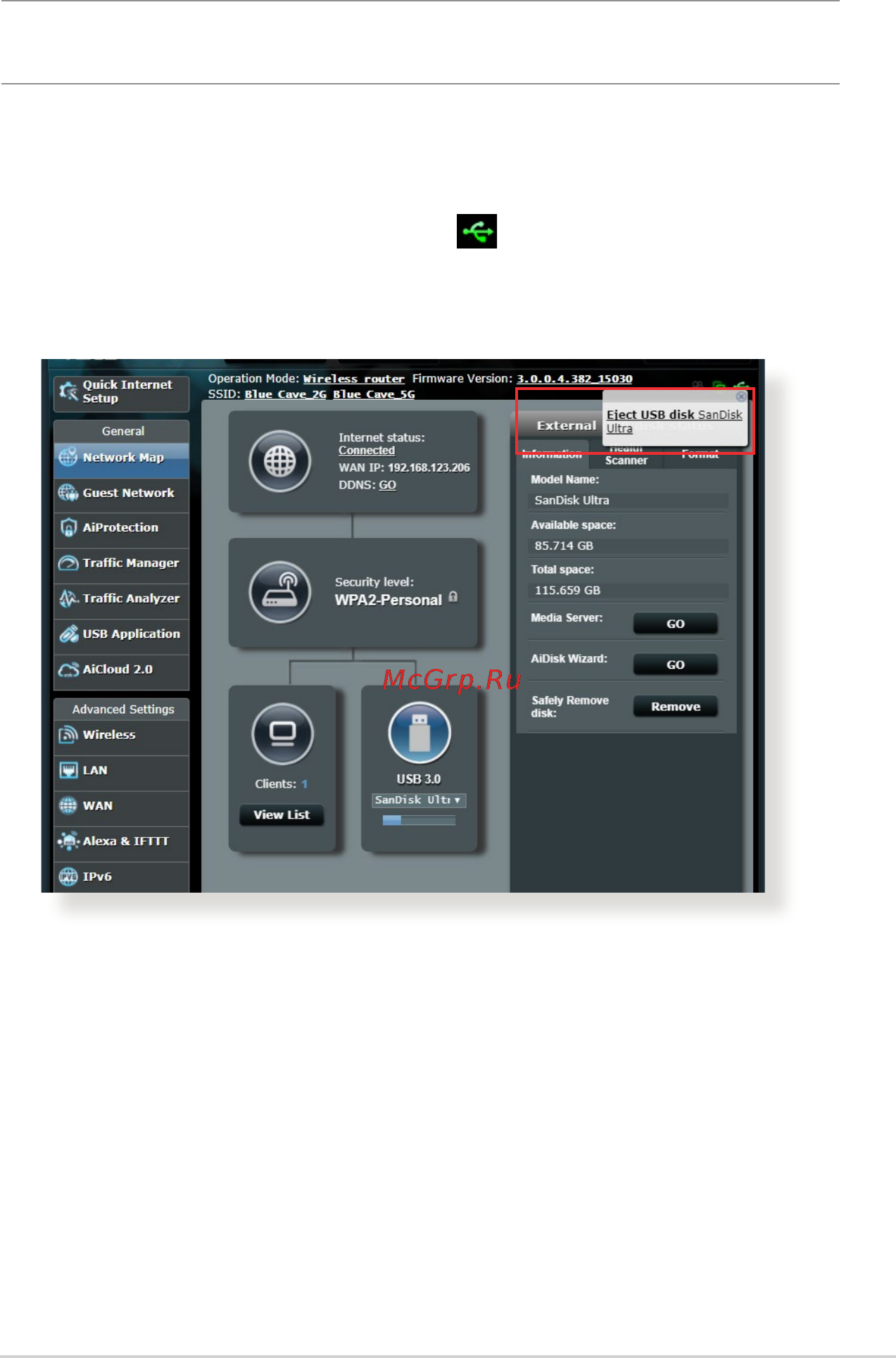The height and width of the screenshot is (1358, 896).
Task: Click the IPv6 icon
Action: (68, 876)
